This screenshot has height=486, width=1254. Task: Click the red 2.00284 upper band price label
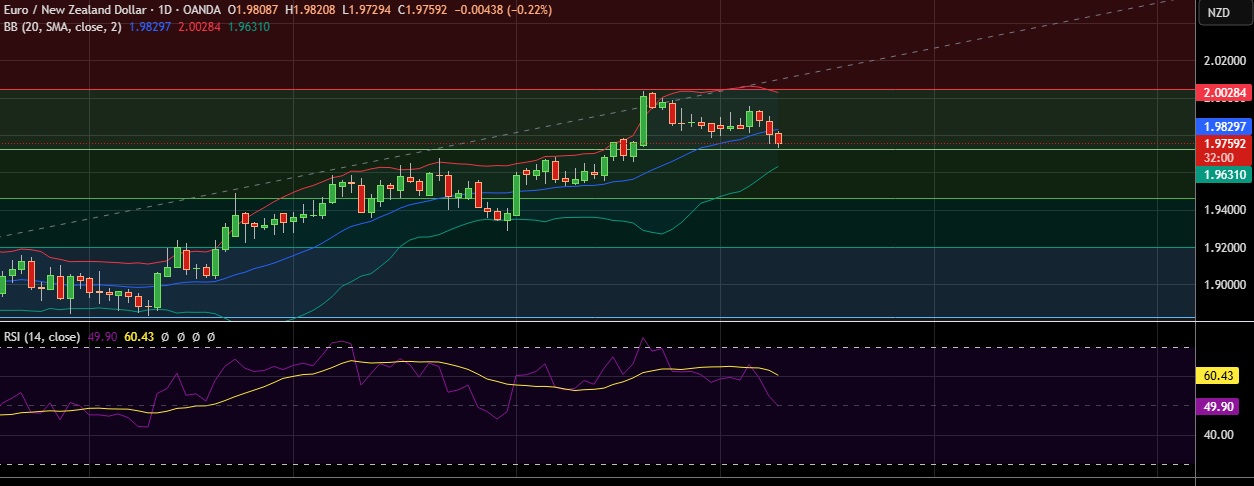(1224, 93)
